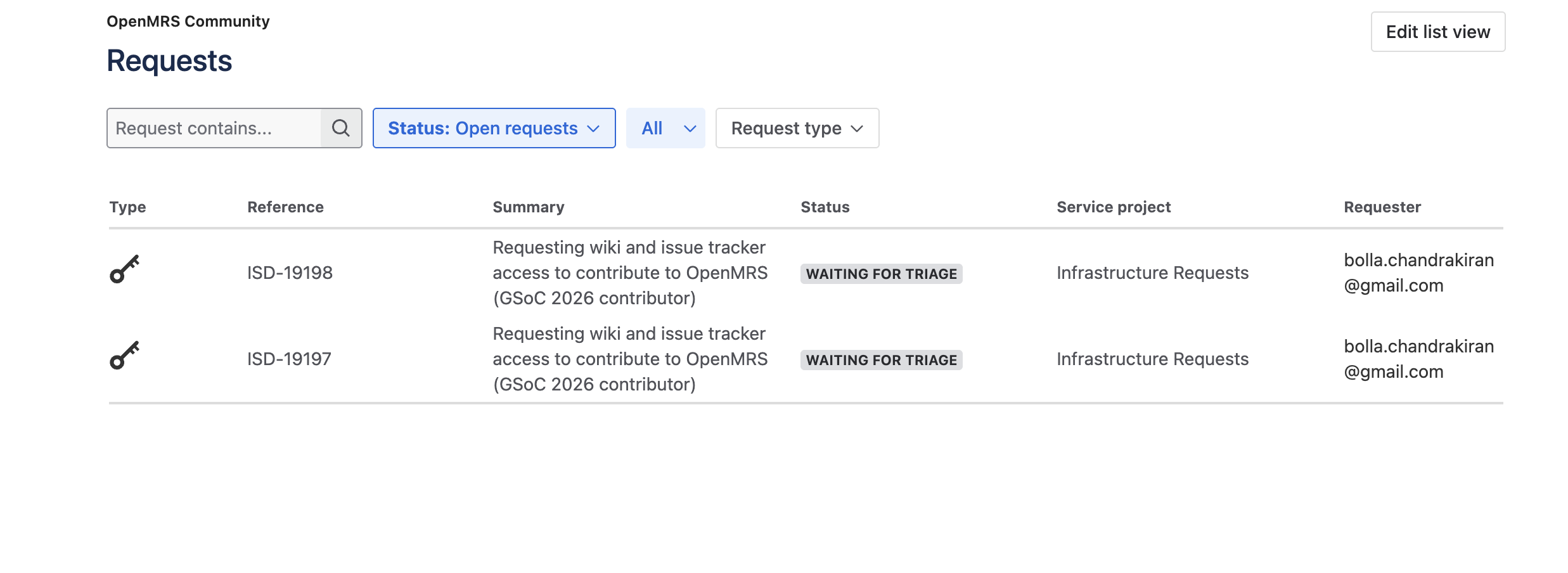Open summary text of request ISD-19198
This screenshot has height=573, width=1568.
click(x=629, y=273)
